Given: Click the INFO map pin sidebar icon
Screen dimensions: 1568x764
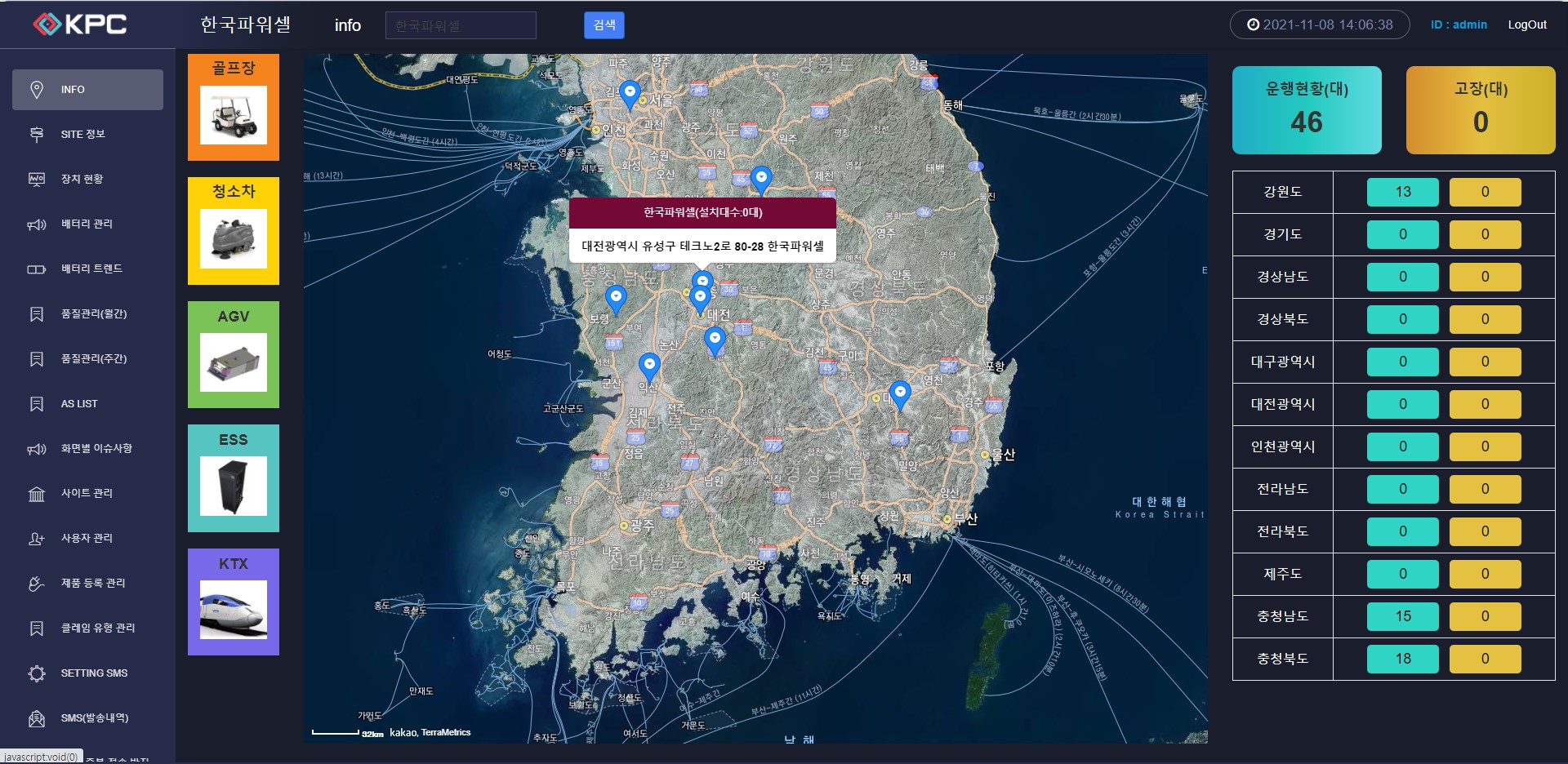Looking at the screenshot, I should click(37, 90).
